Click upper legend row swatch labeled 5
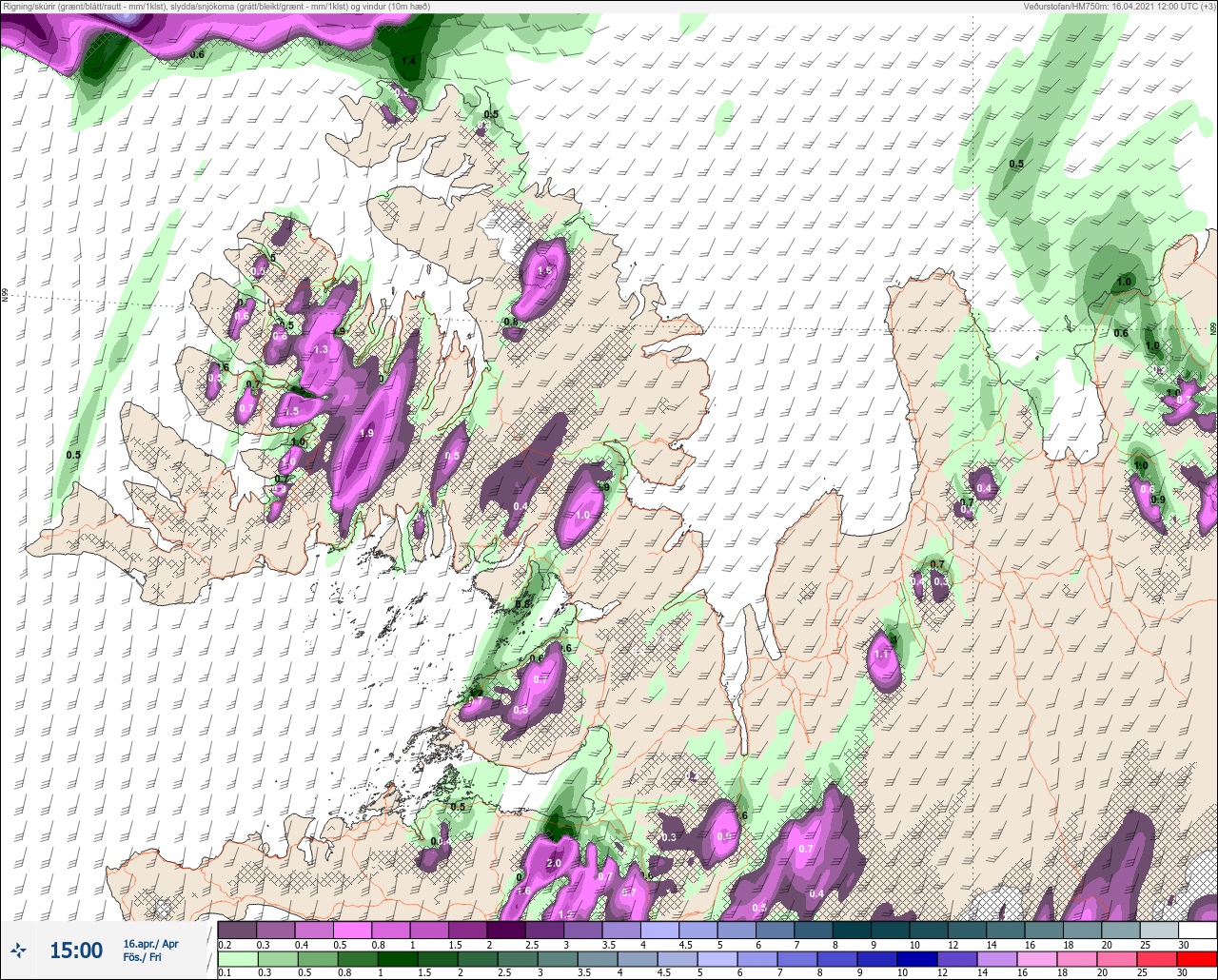Image resolution: width=1218 pixels, height=980 pixels. 737,930
